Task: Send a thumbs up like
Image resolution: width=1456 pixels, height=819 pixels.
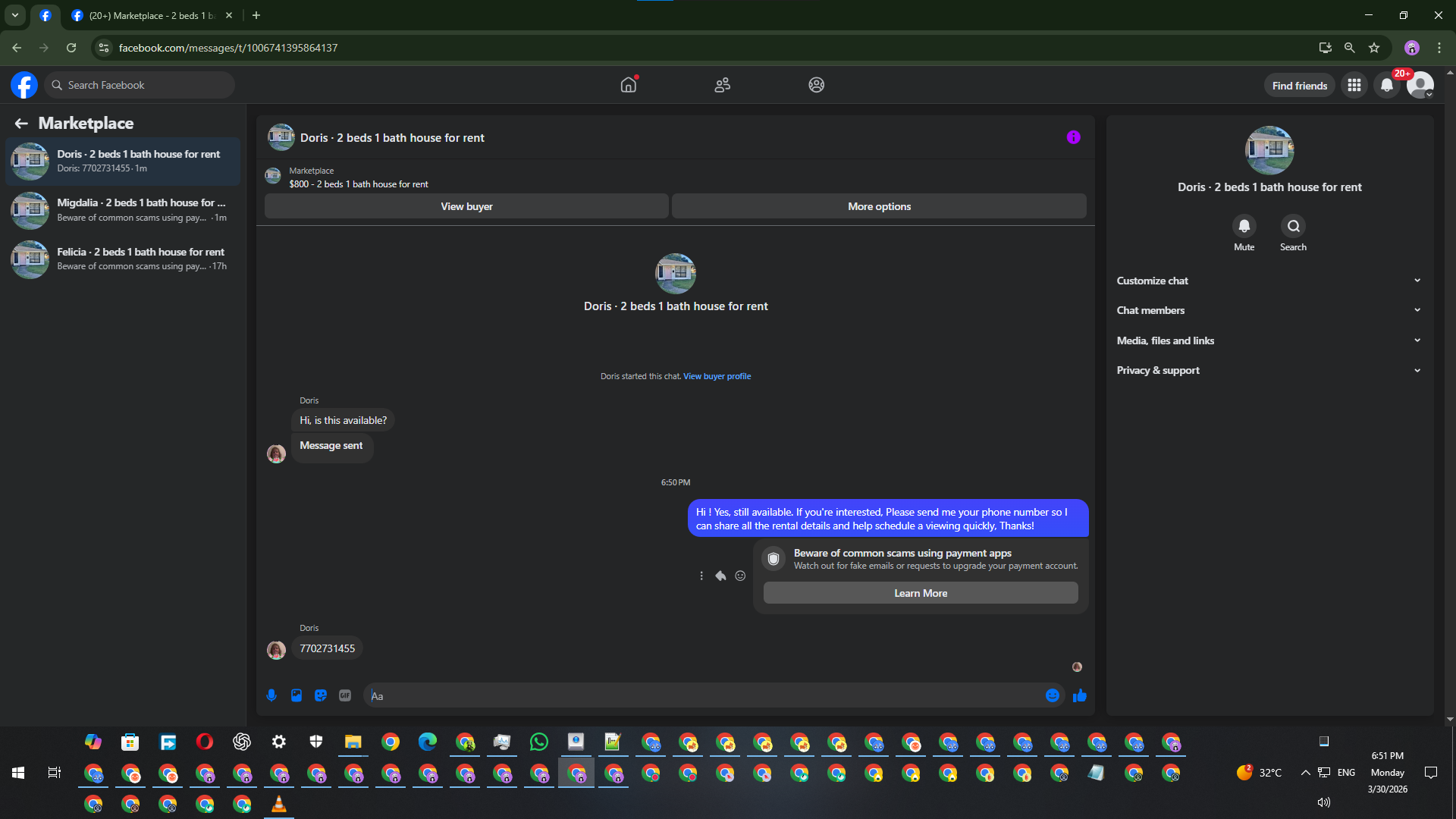Action: (1080, 695)
